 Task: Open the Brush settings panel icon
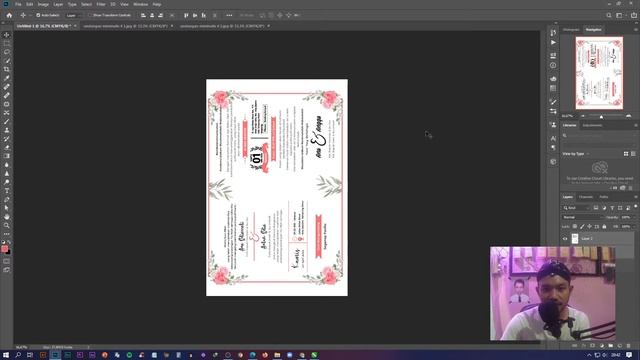pyautogui.click(x=553, y=102)
